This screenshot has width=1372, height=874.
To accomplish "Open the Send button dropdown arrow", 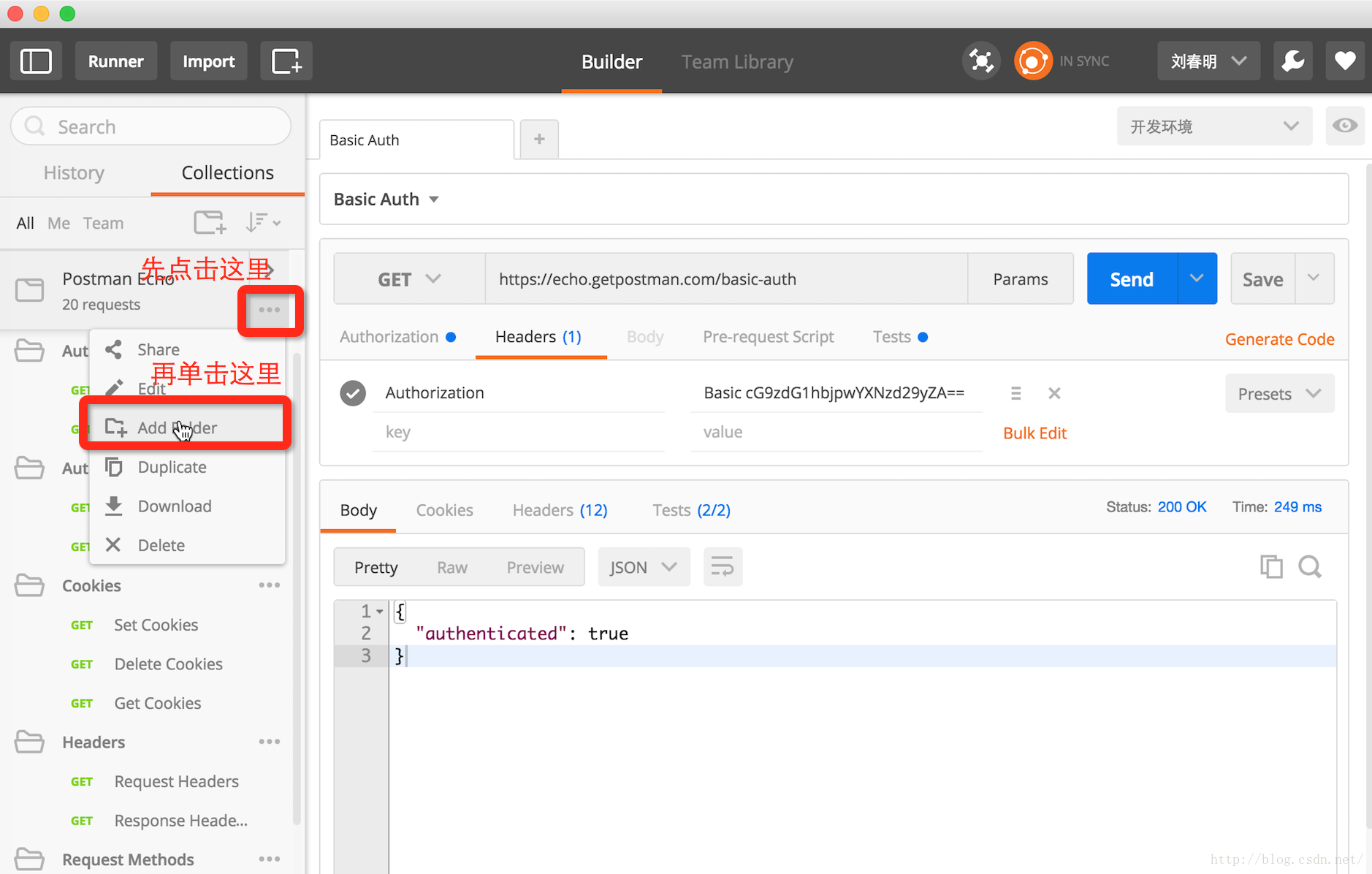I will [x=1197, y=278].
